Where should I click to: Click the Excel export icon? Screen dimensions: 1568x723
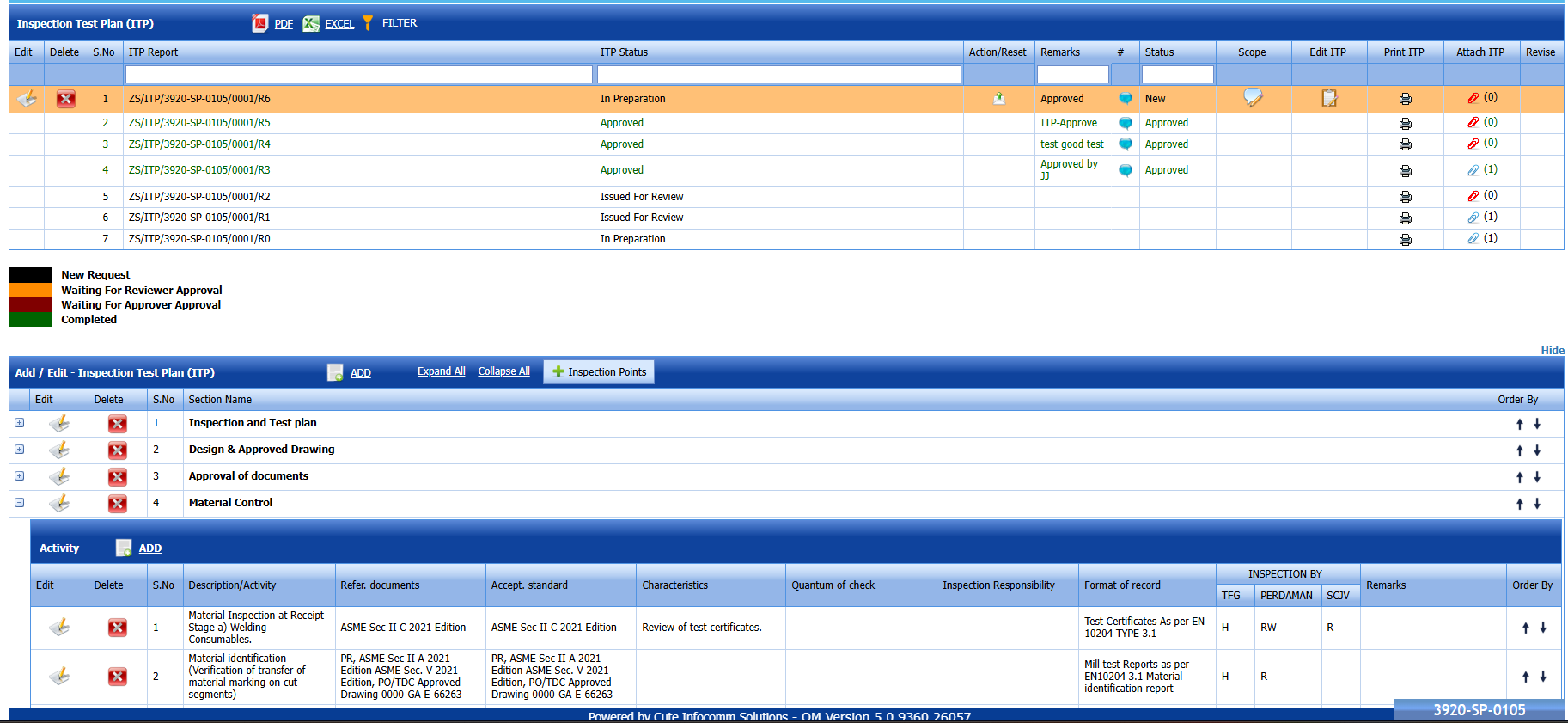coord(311,23)
